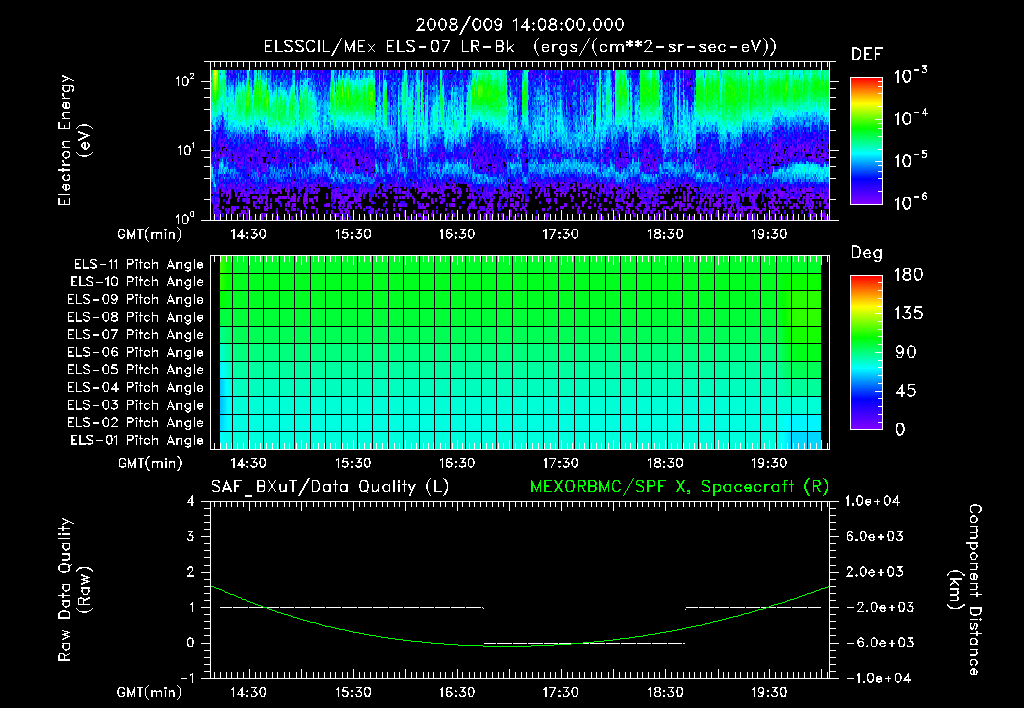Viewport: 1024px width, 708px height.
Task: Click the data quality axis value 4
Action: [x=191, y=501]
